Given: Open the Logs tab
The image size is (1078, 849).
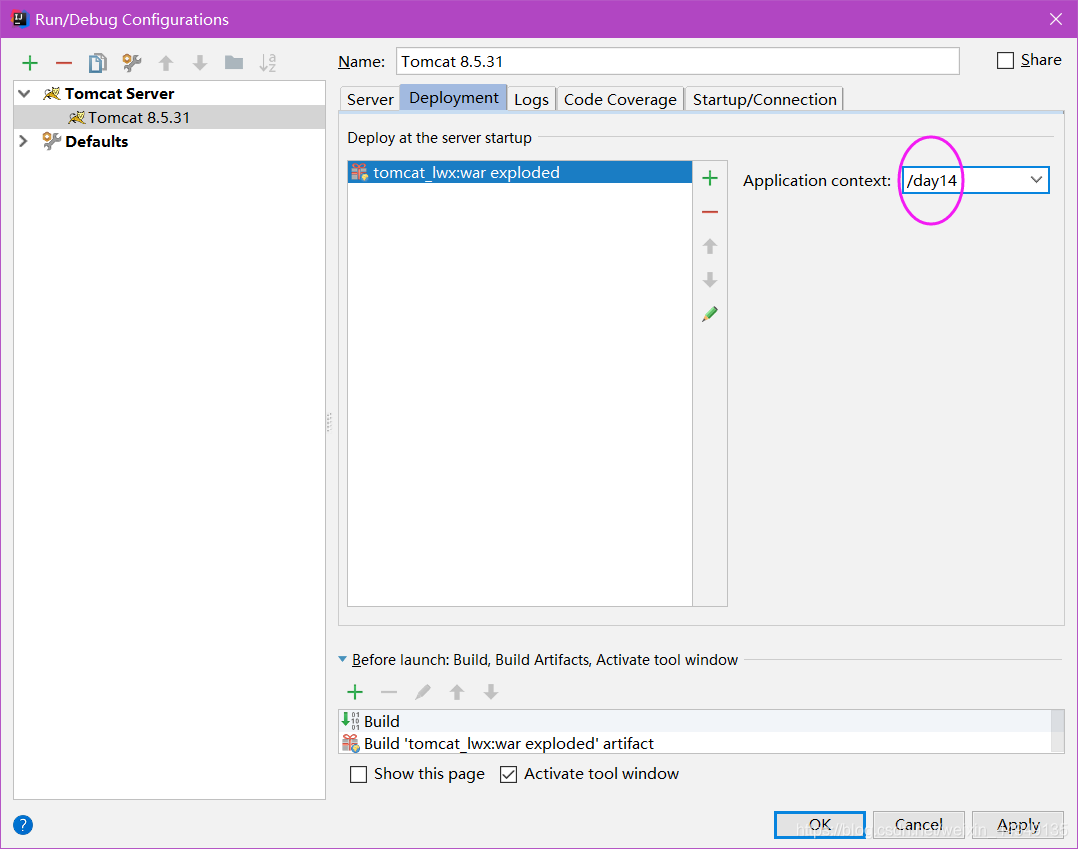Looking at the screenshot, I should (531, 99).
